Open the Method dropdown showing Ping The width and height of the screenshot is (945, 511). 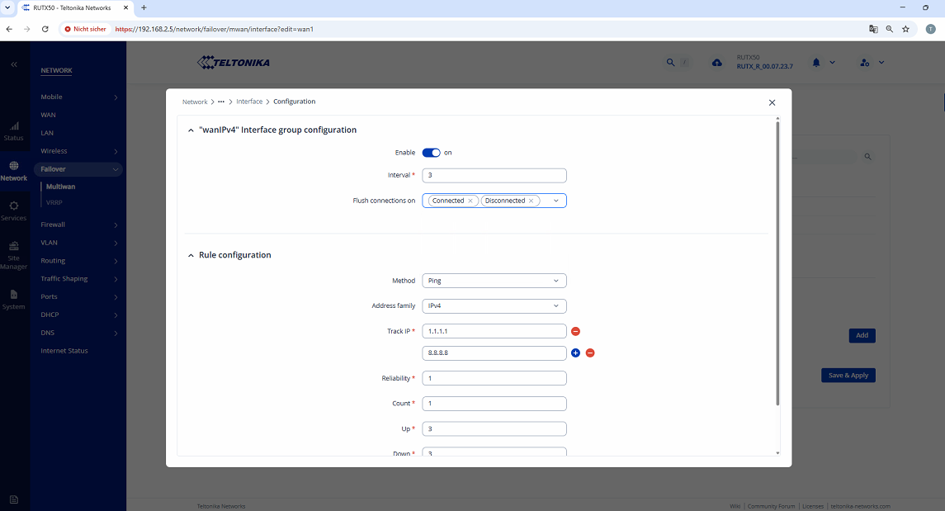pos(494,281)
